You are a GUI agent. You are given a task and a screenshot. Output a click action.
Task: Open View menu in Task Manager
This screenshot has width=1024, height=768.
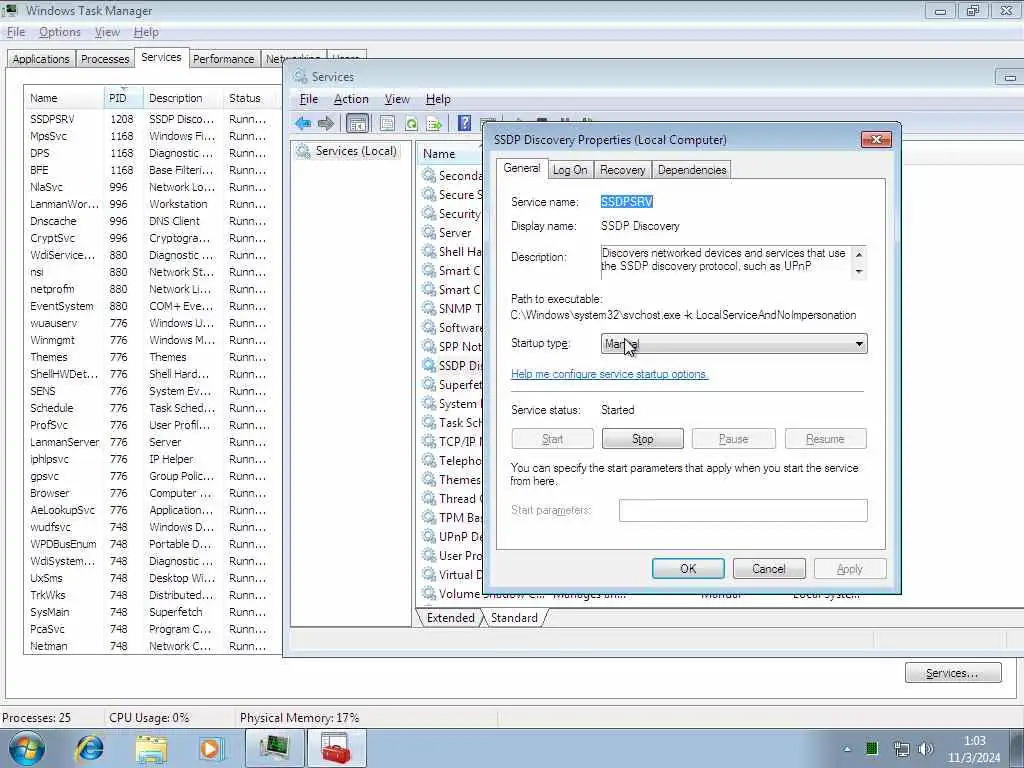point(107,32)
